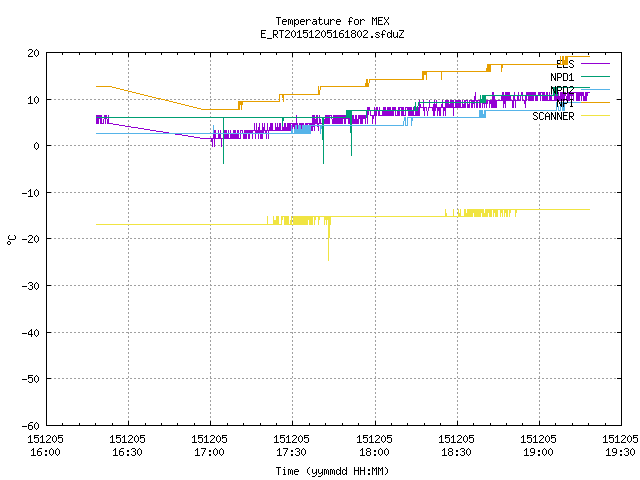Click the y-axis tick label "-10"

31,193
